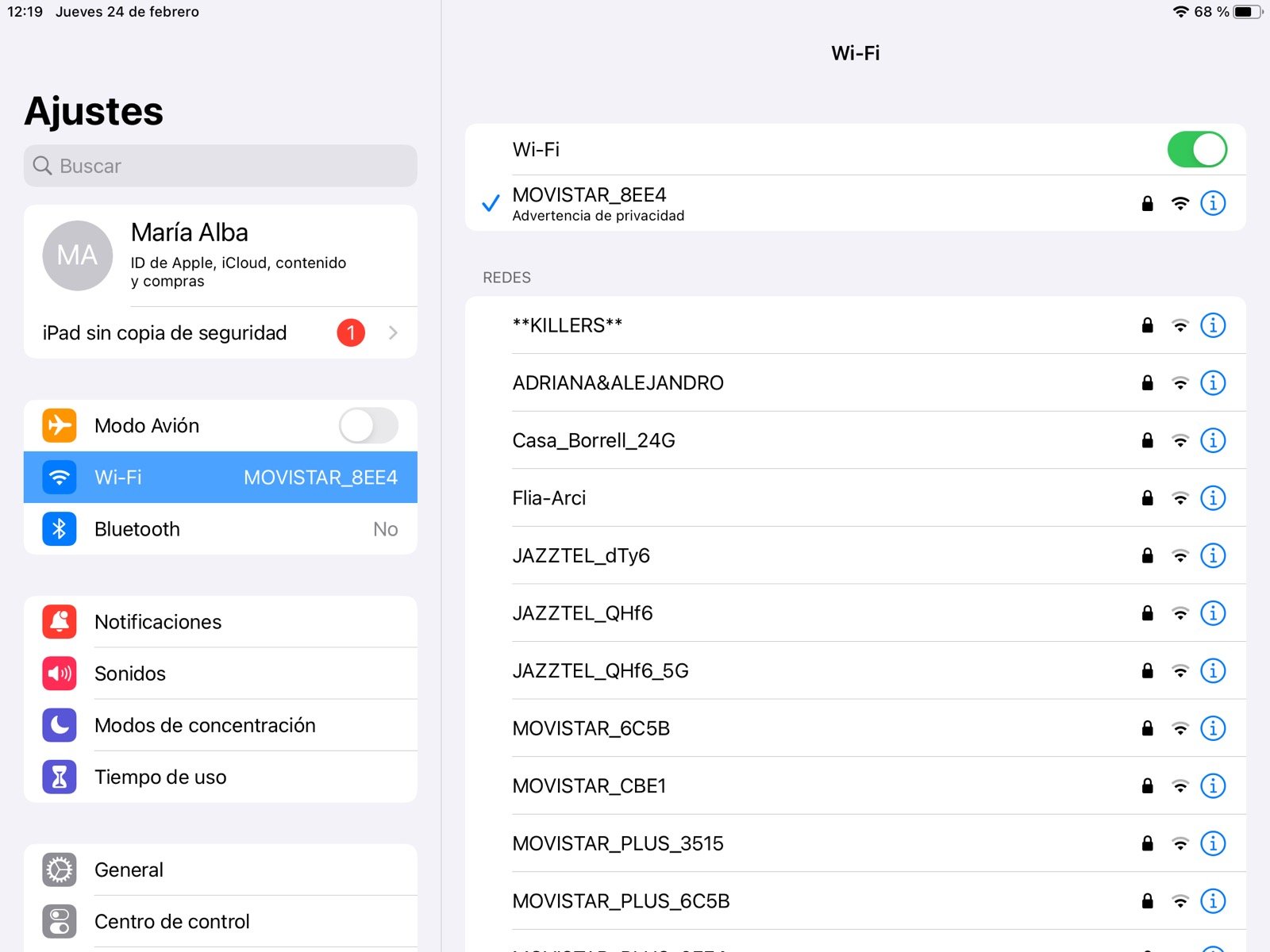
Task: Connect to MOVISTAR_6C5B network
Action: tap(856, 728)
